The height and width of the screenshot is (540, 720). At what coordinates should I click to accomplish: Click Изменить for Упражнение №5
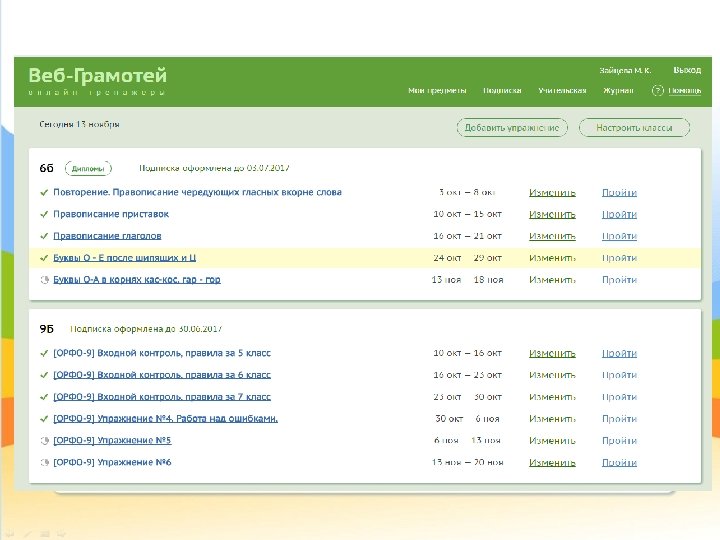pos(552,441)
